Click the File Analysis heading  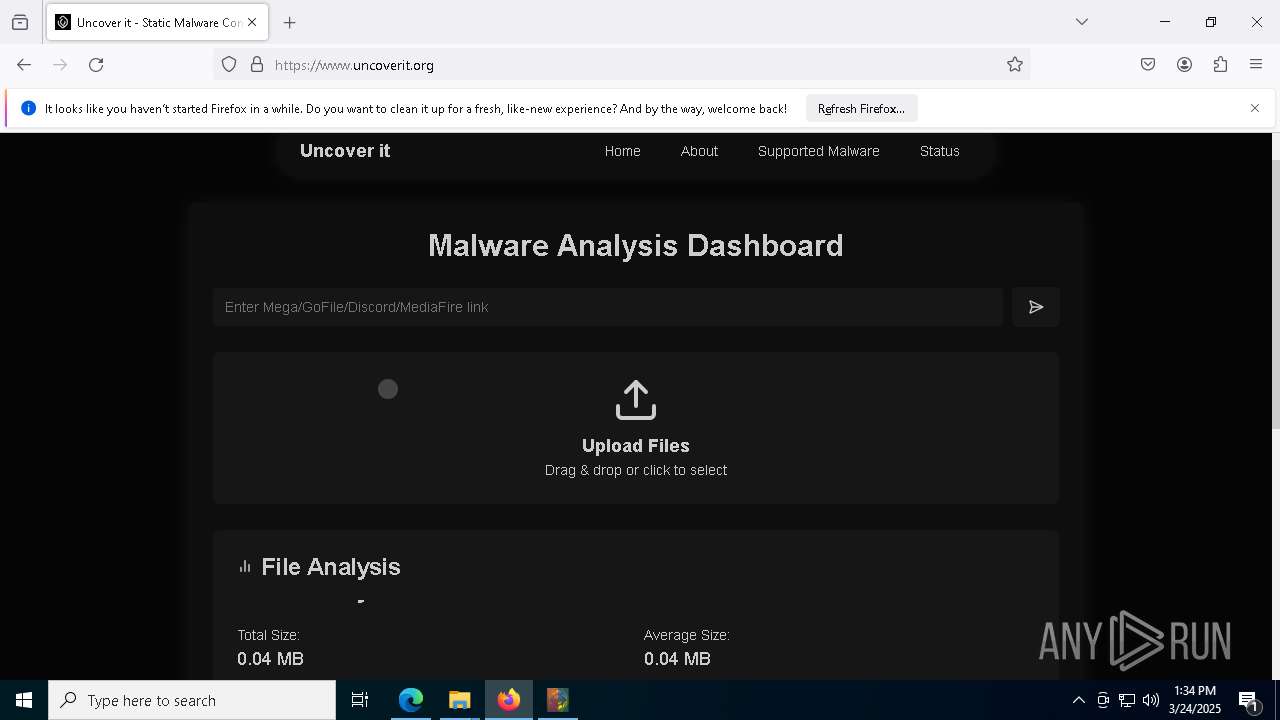[x=331, y=567]
